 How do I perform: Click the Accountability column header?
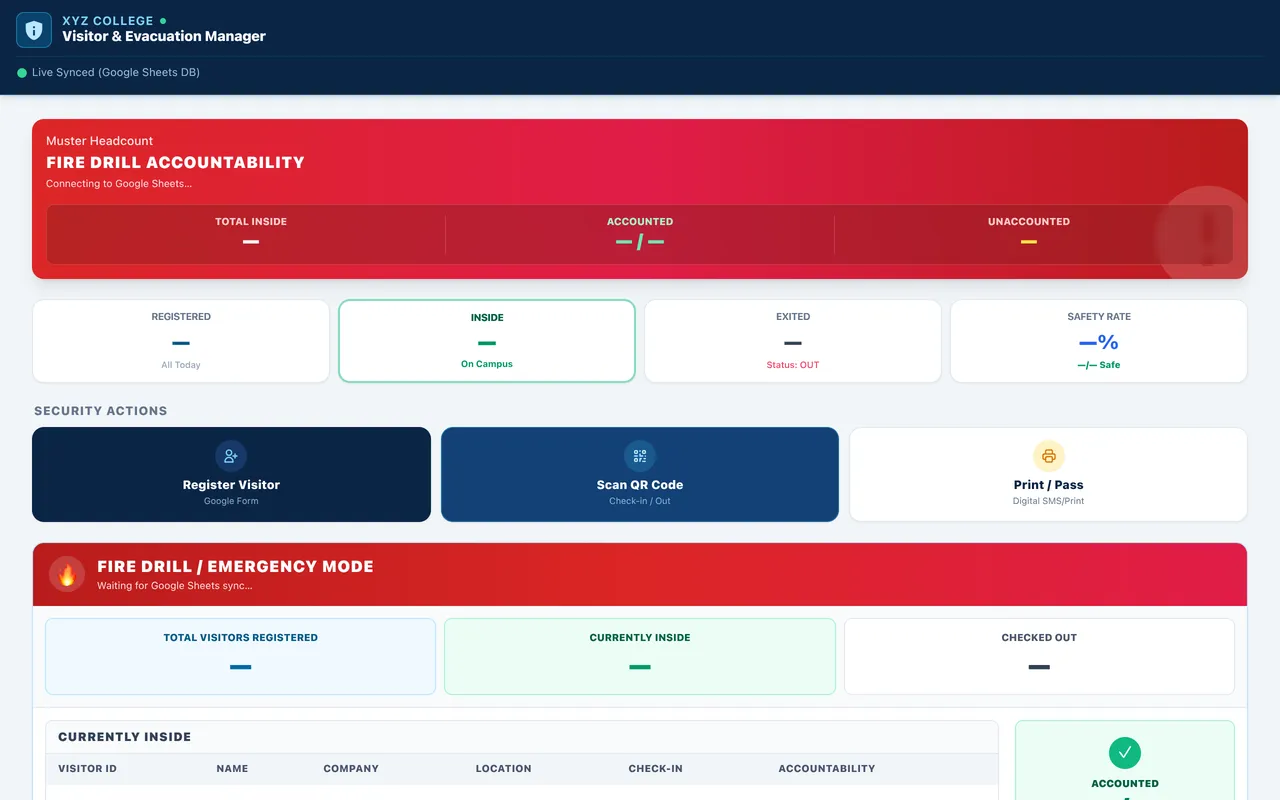[827, 769]
